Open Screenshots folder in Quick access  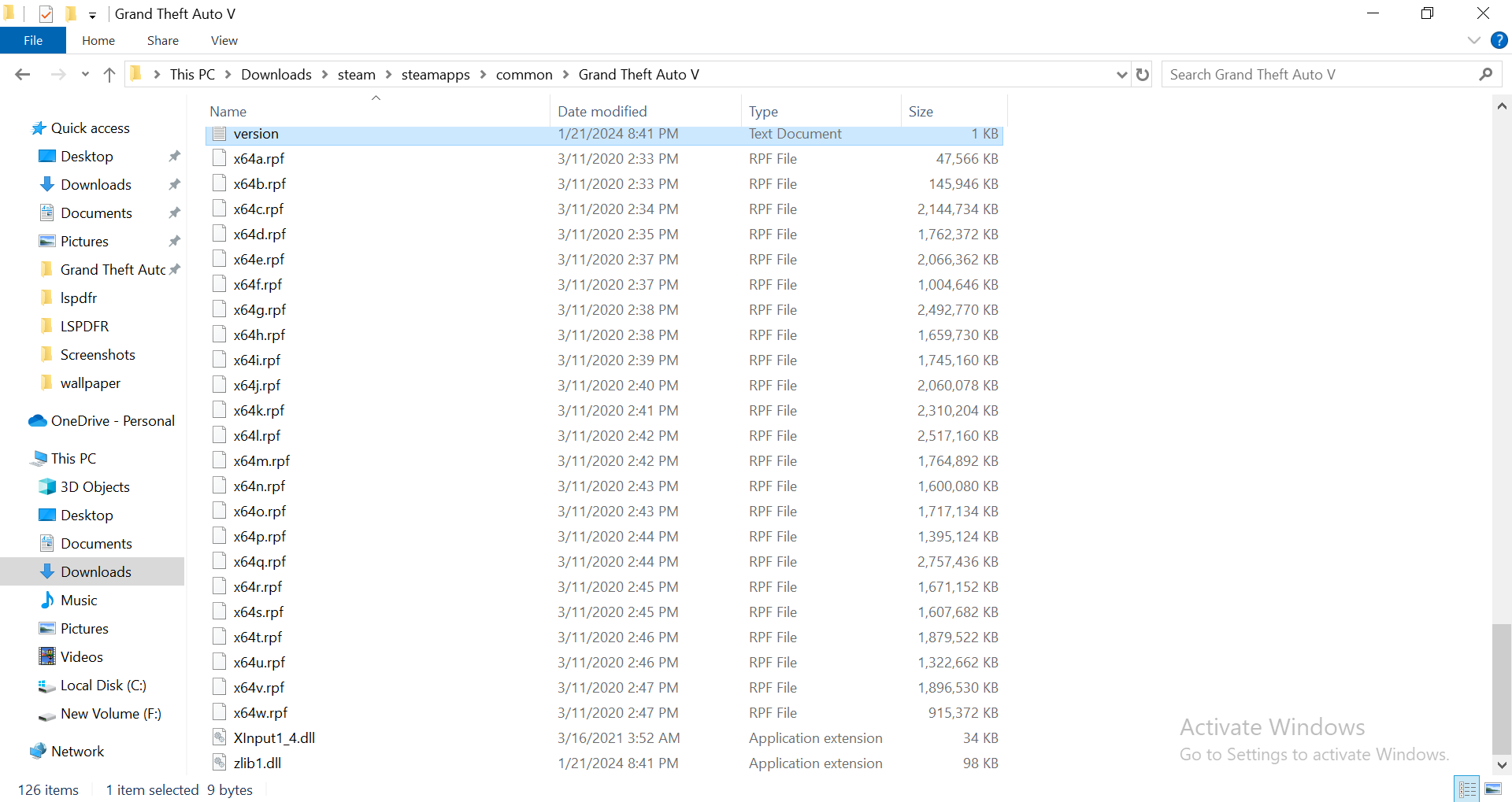click(98, 354)
